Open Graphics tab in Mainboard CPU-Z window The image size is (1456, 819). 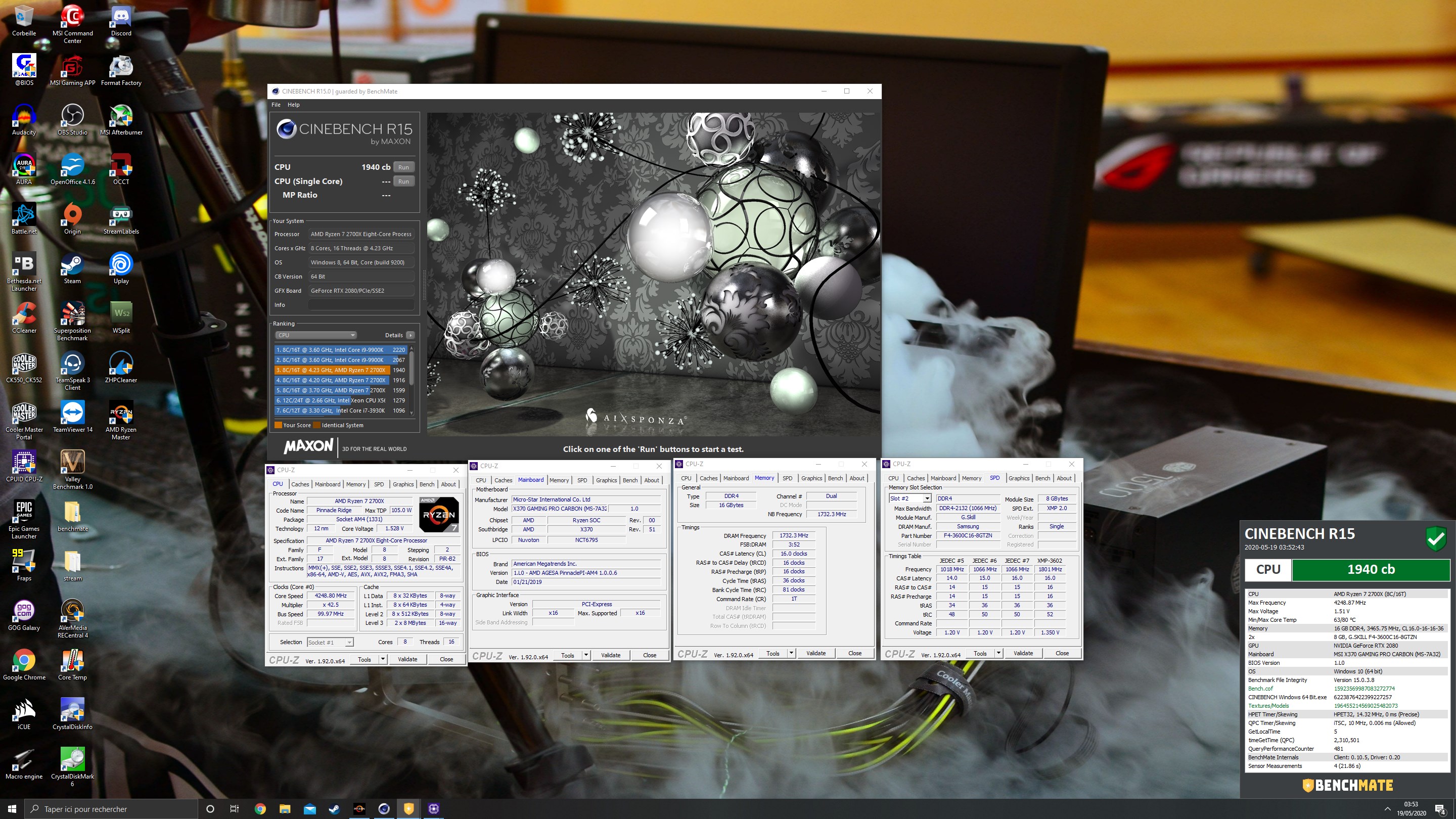coord(607,480)
